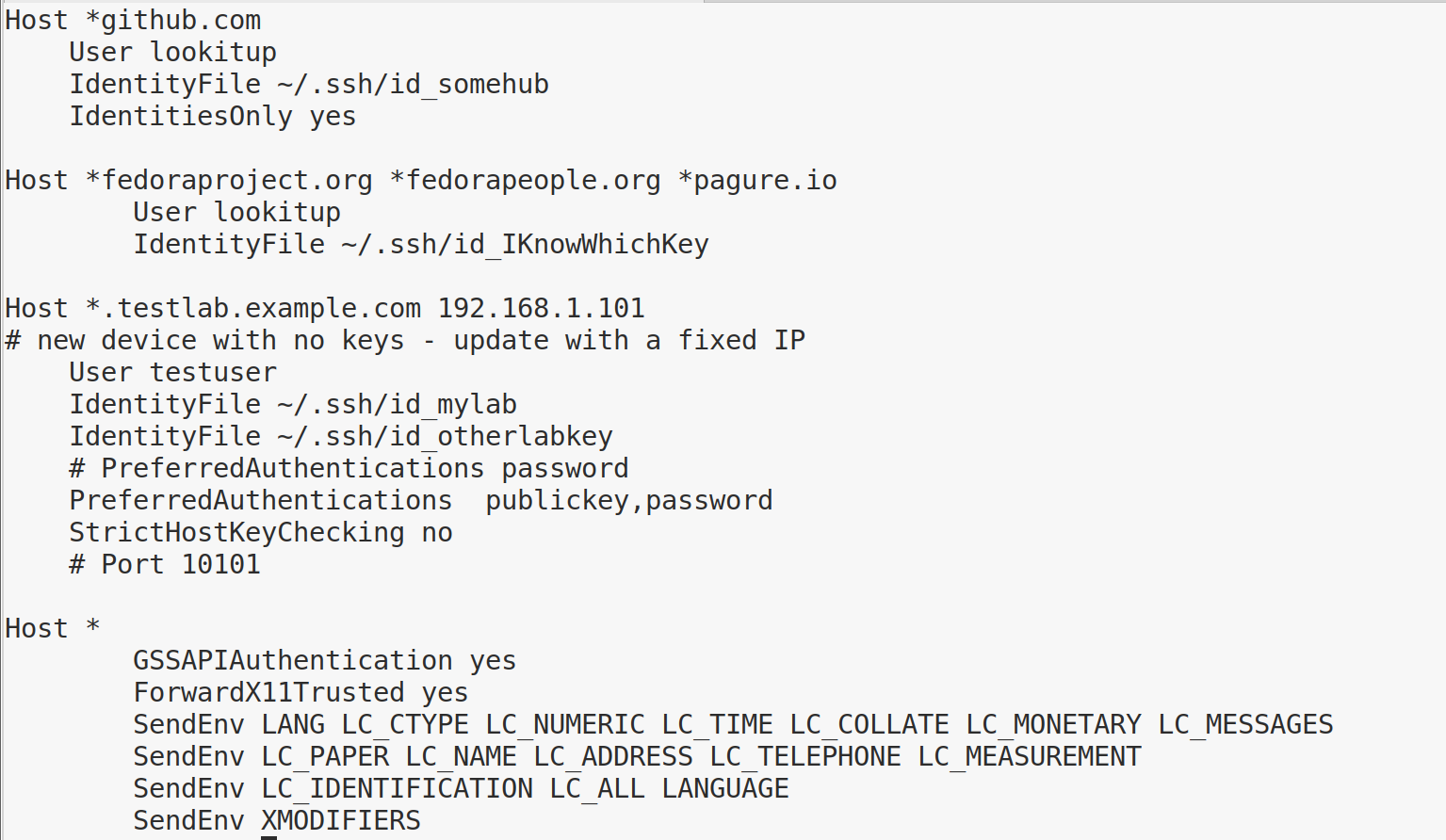This screenshot has width=1446, height=840.
Task: Click the "publickey,password" authentication value
Action: point(628,501)
